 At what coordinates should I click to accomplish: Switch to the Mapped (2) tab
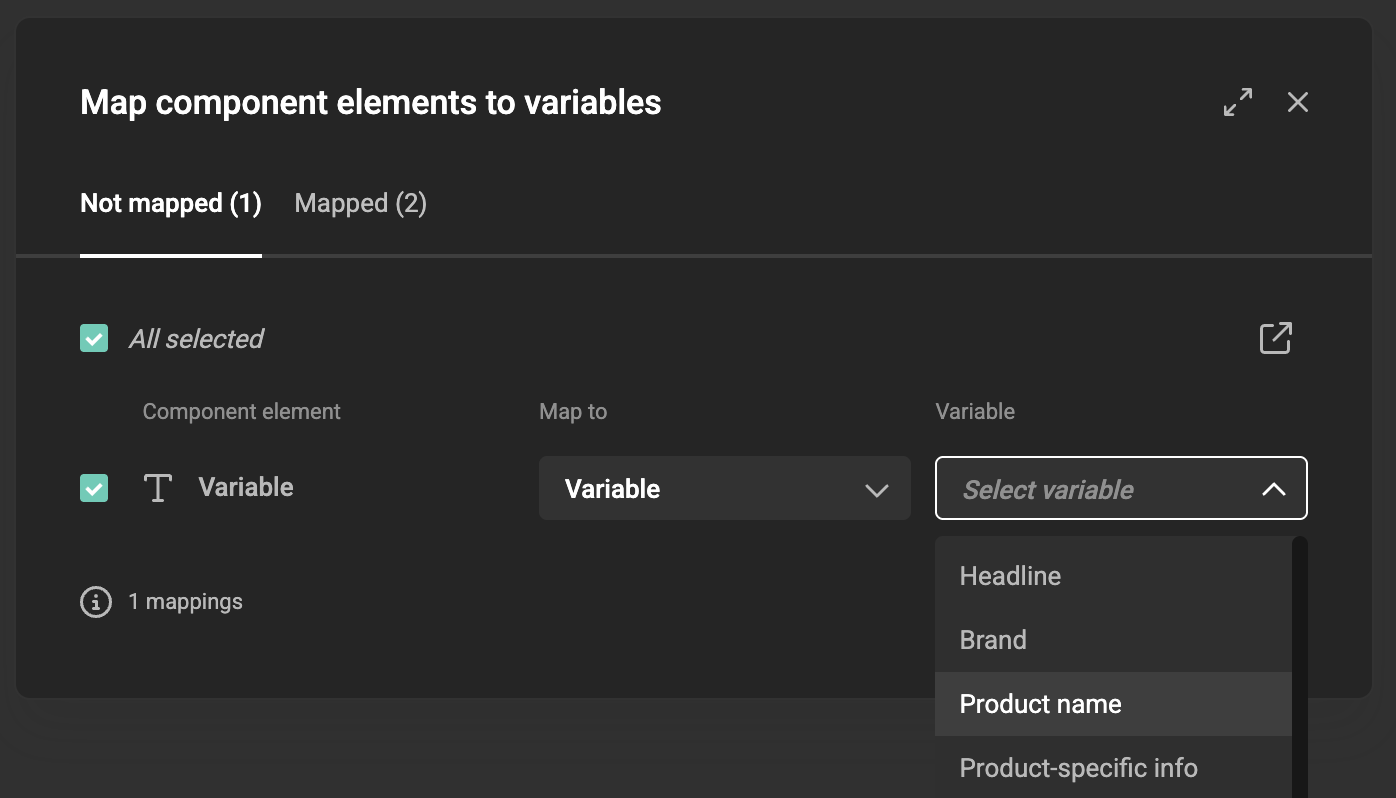[360, 203]
